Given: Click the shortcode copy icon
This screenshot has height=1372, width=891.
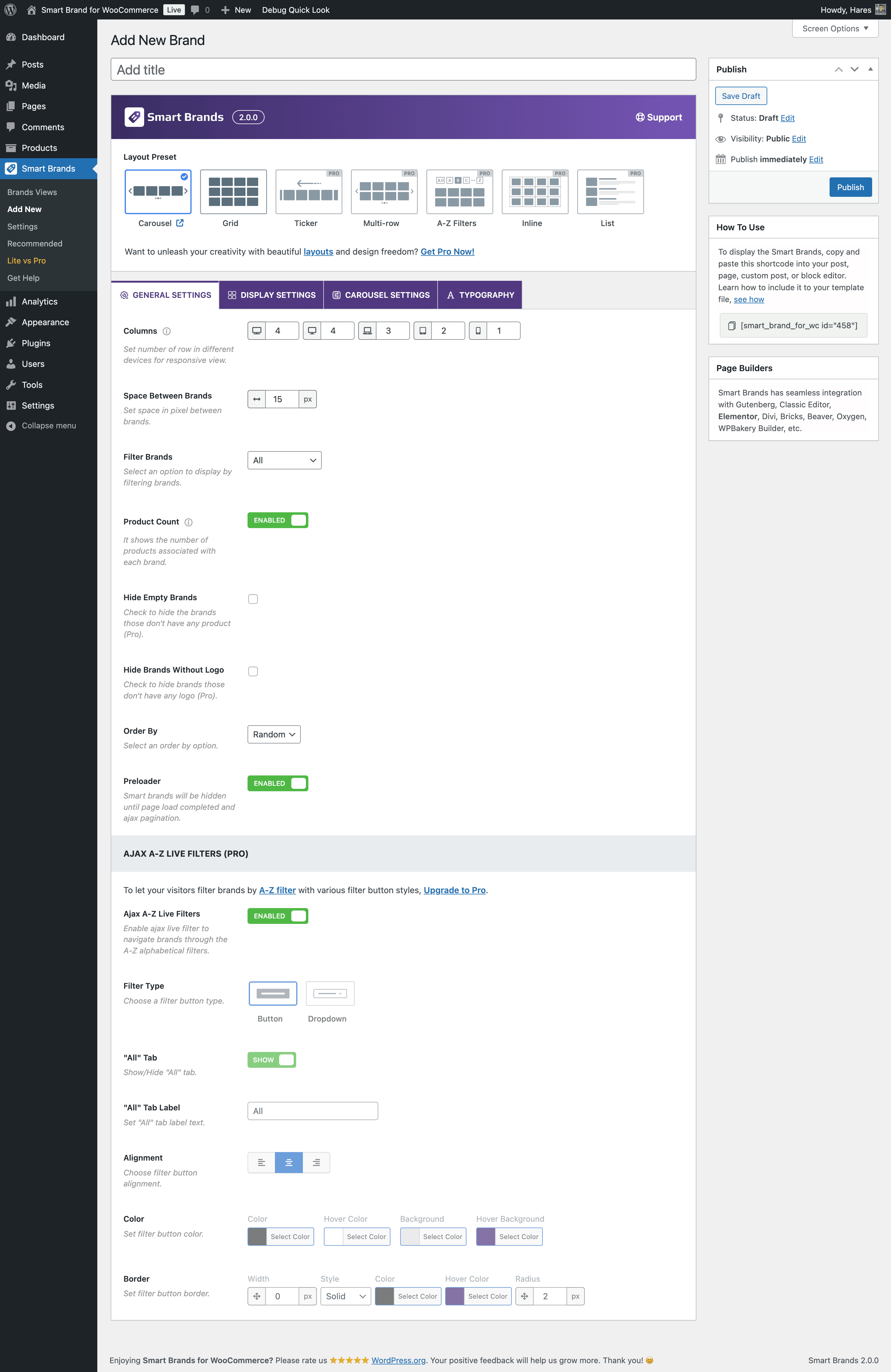Looking at the screenshot, I should pos(731,326).
